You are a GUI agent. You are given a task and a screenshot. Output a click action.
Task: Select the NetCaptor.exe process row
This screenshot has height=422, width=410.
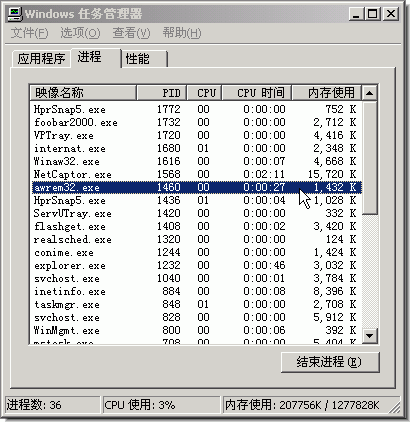196,174
